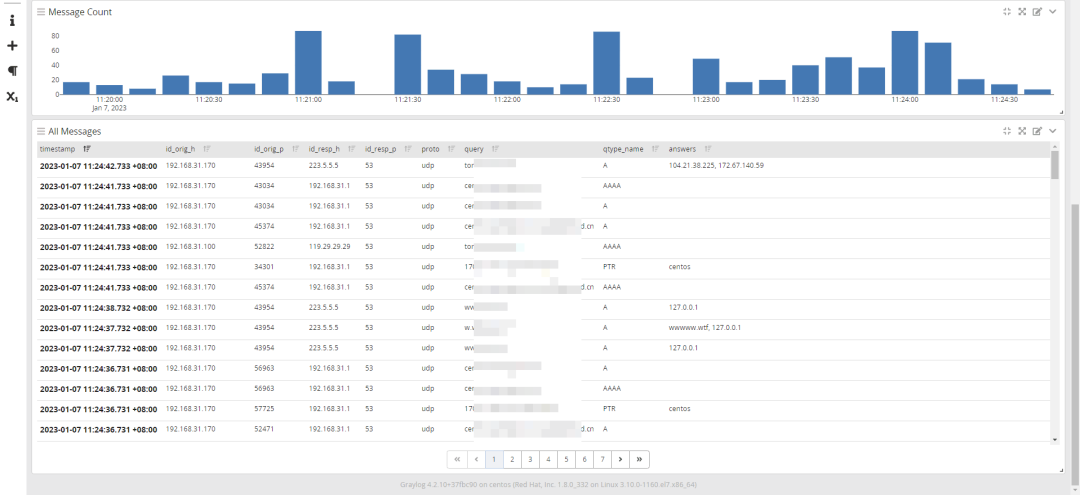Toggle sort on timestamp column
1080x495 pixels.
(87, 149)
